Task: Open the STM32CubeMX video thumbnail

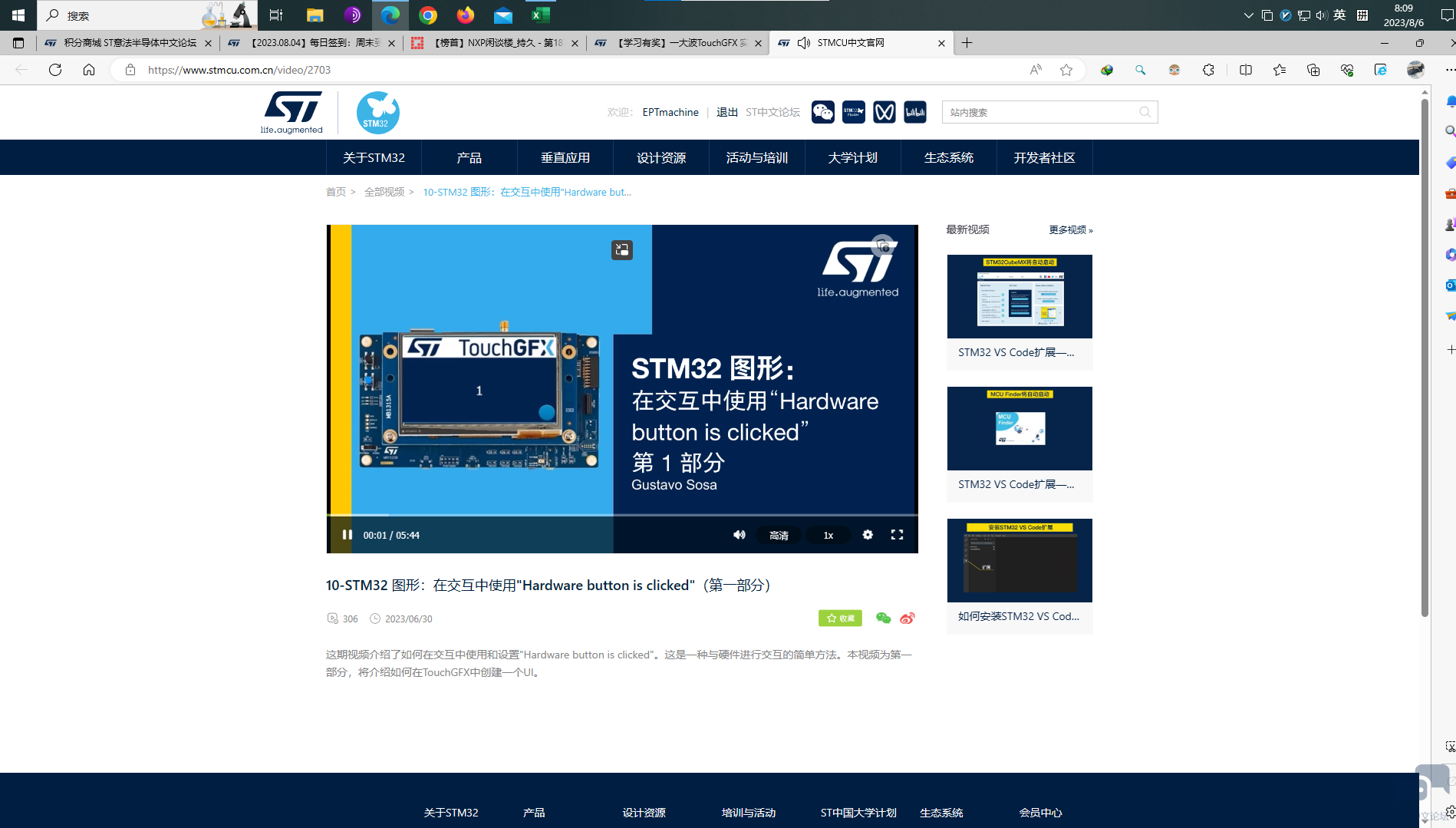Action: [1020, 296]
